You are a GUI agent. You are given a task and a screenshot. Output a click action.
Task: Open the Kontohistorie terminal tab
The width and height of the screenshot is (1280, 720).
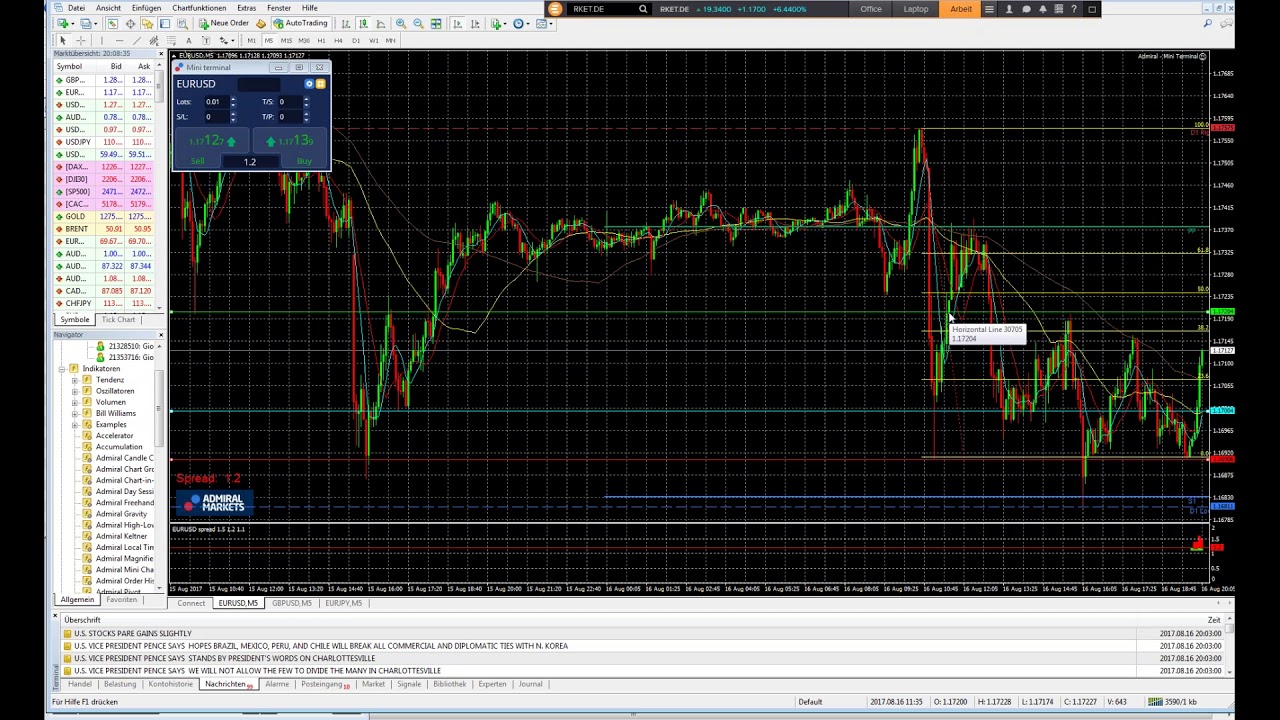(170, 684)
